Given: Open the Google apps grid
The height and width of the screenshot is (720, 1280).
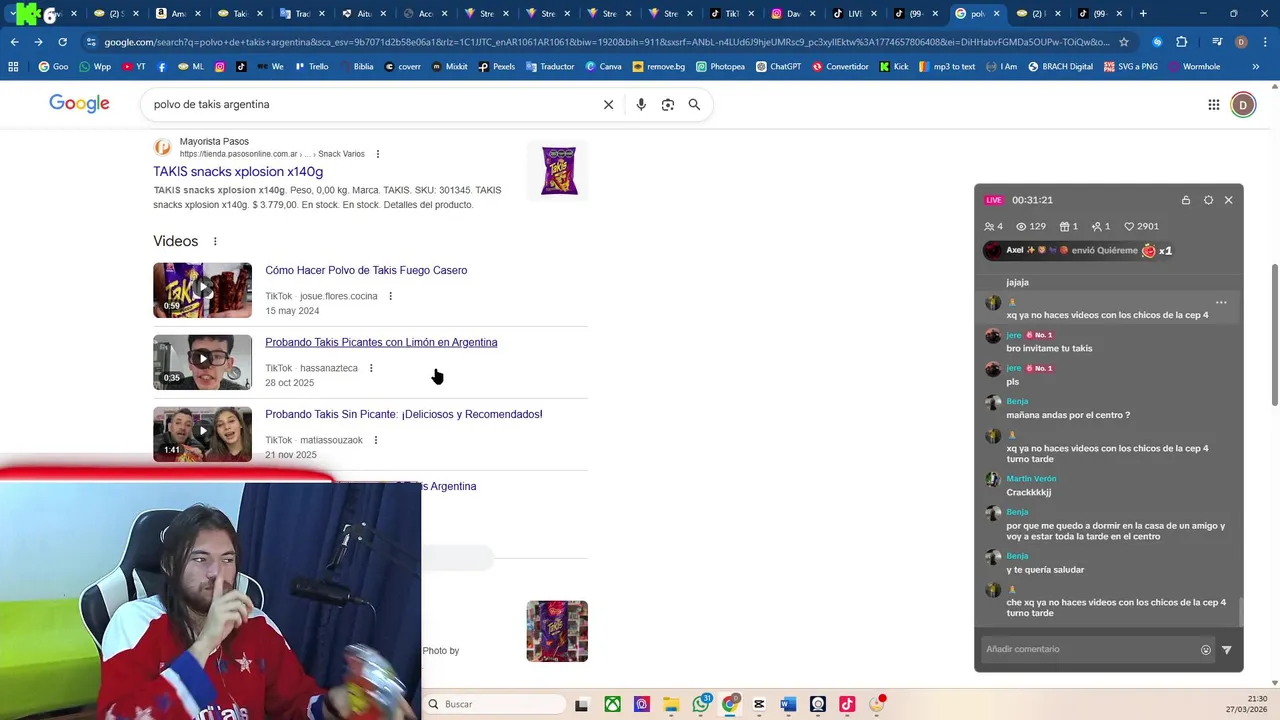Looking at the screenshot, I should [x=1213, y=104].
